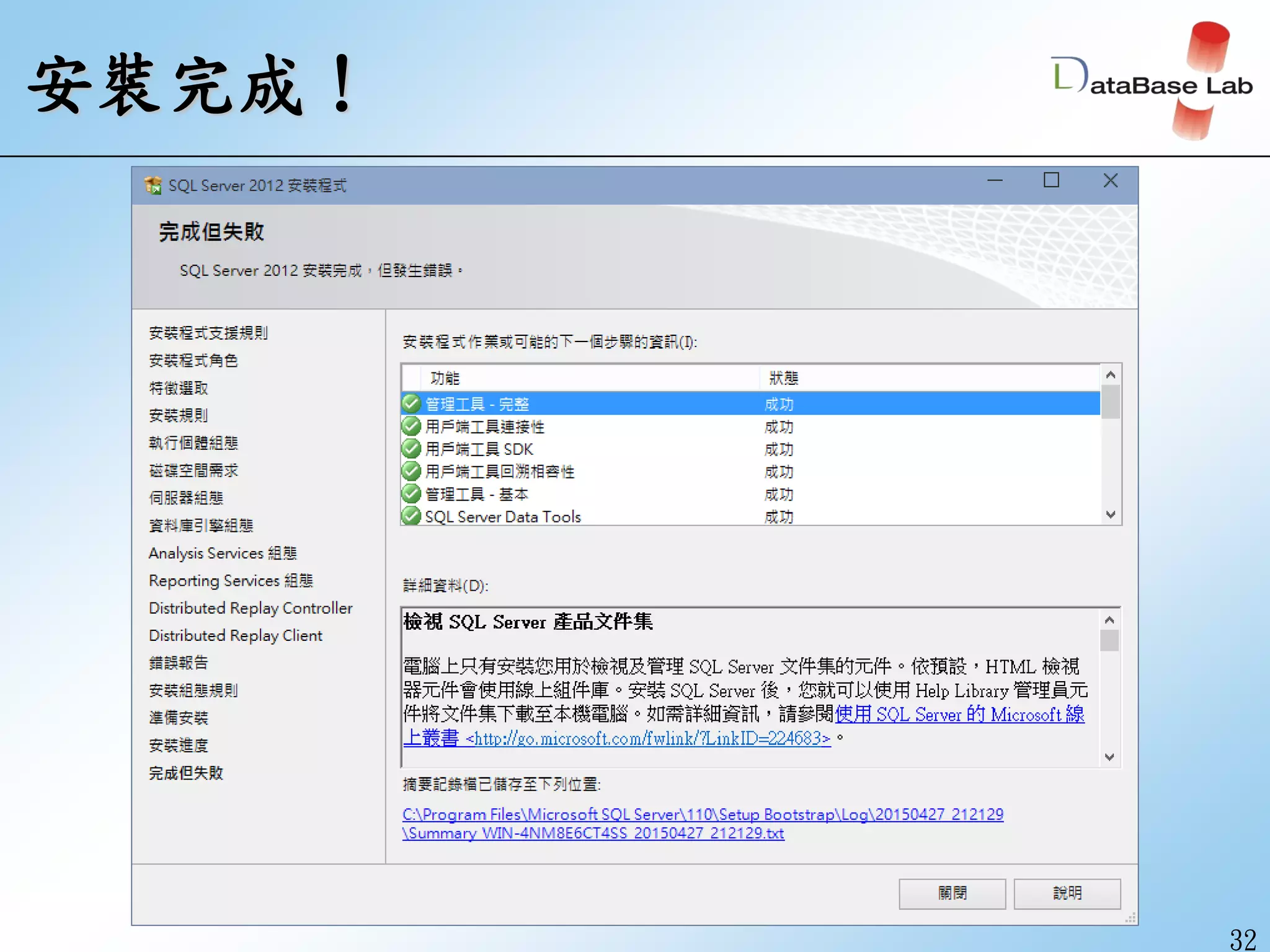Click the 成功 status of 用戶端工具 SDK
This screenshot has height=952, width=1270.
point(779,449)
